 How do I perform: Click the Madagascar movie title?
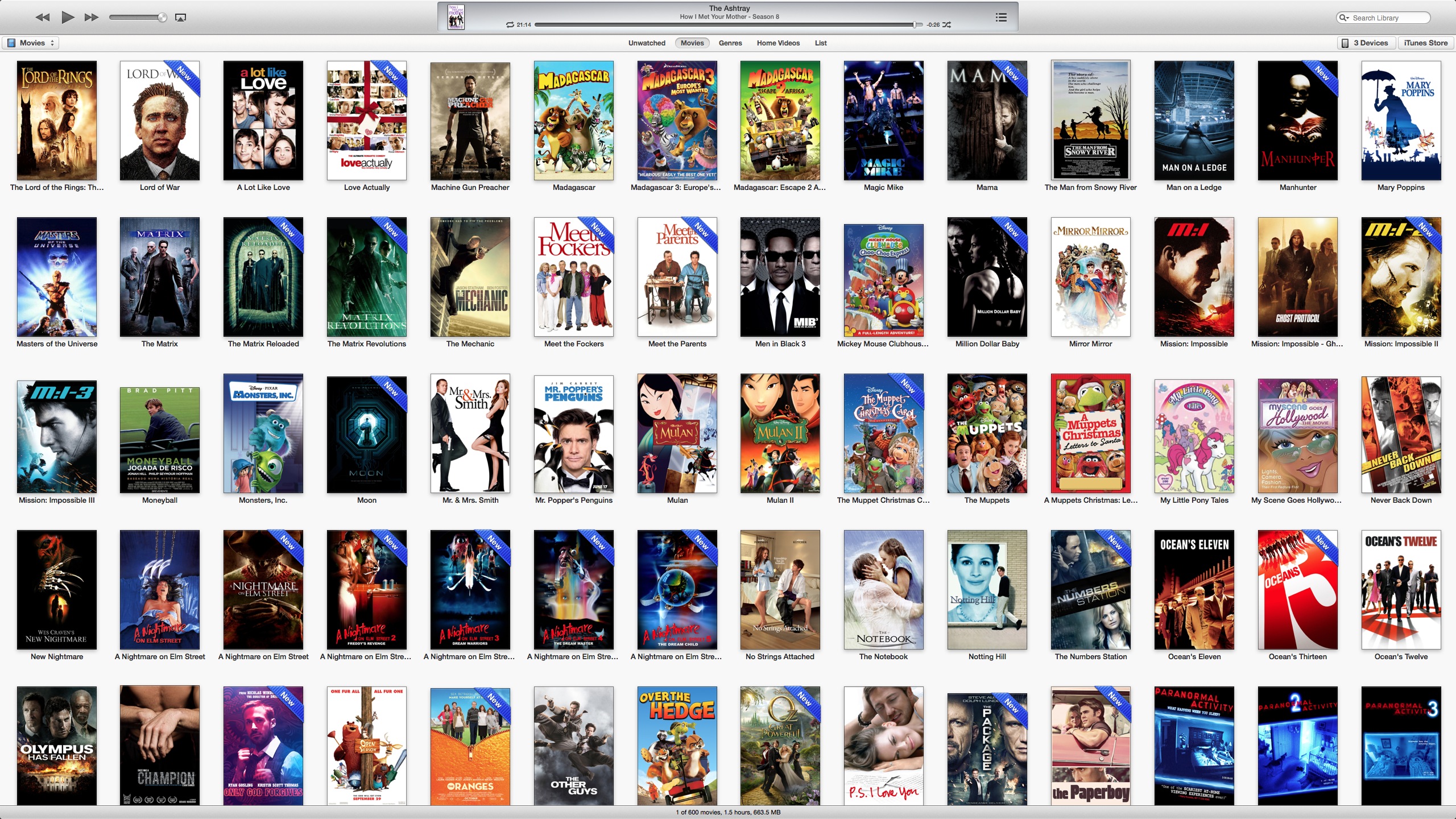point(574,187)
